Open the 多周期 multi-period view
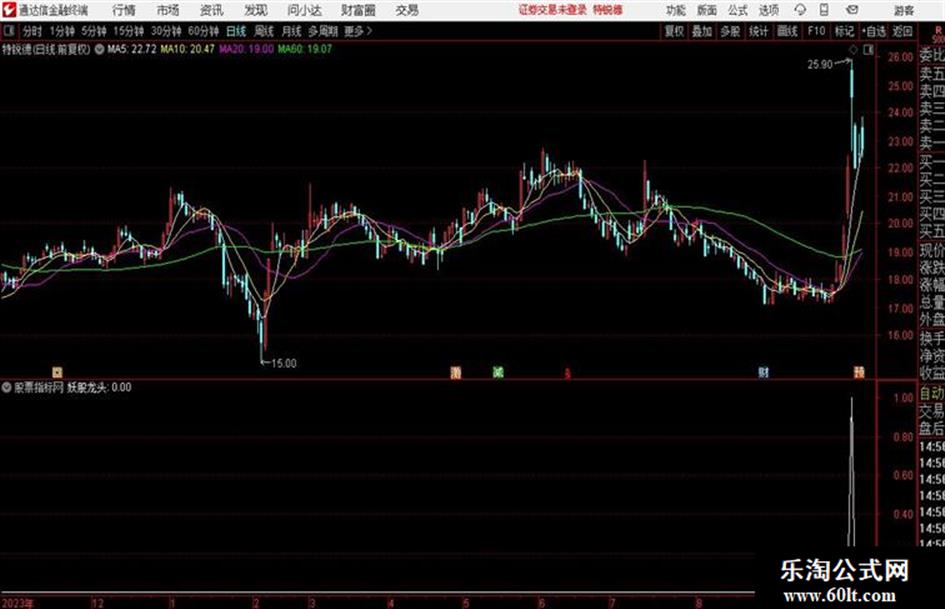Viewport: 945px width, 609px height. [323, 31]
